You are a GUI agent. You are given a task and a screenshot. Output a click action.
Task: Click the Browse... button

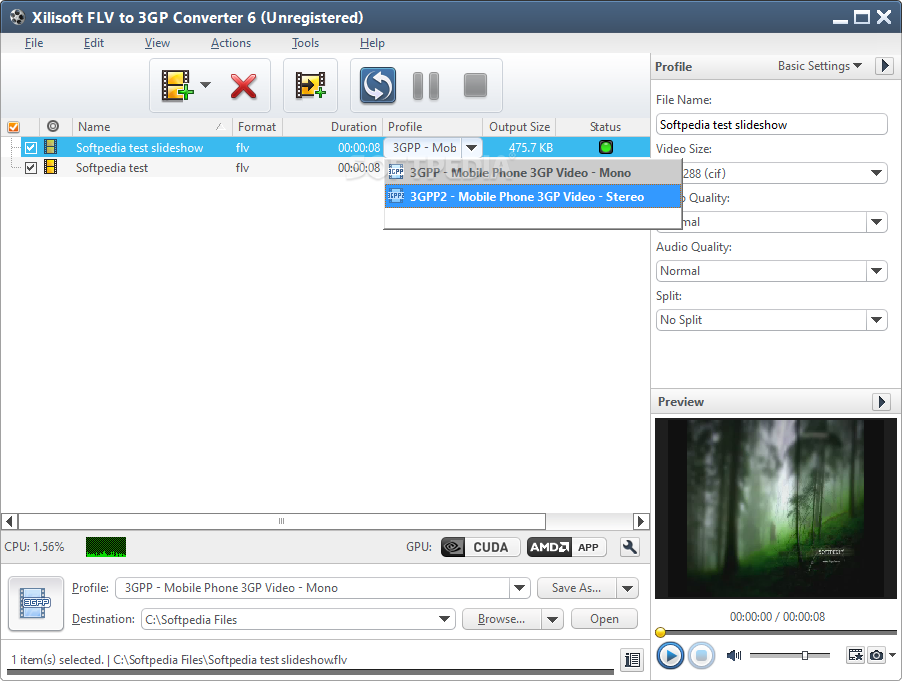point(501,619)
